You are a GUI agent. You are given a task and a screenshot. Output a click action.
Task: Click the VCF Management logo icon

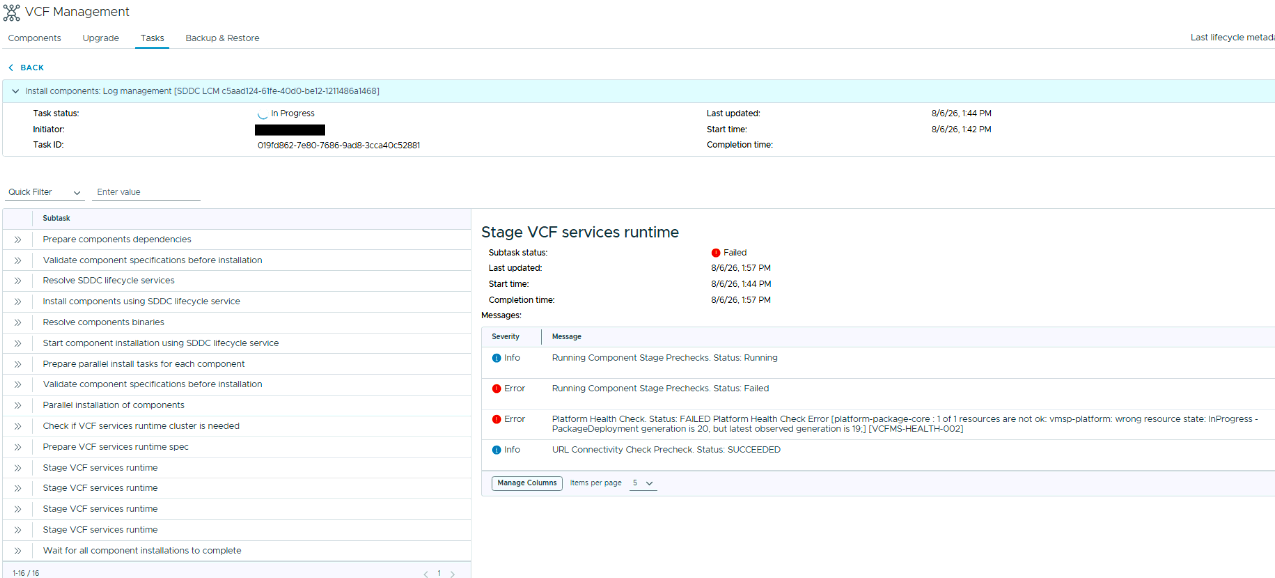point(12,12)
